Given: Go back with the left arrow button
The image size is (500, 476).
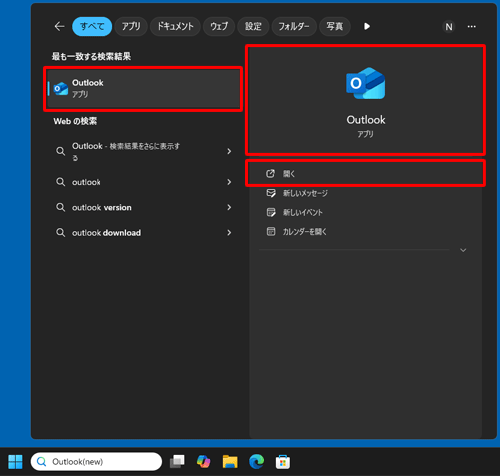Looking at the screenshot, I should [59, 26].
